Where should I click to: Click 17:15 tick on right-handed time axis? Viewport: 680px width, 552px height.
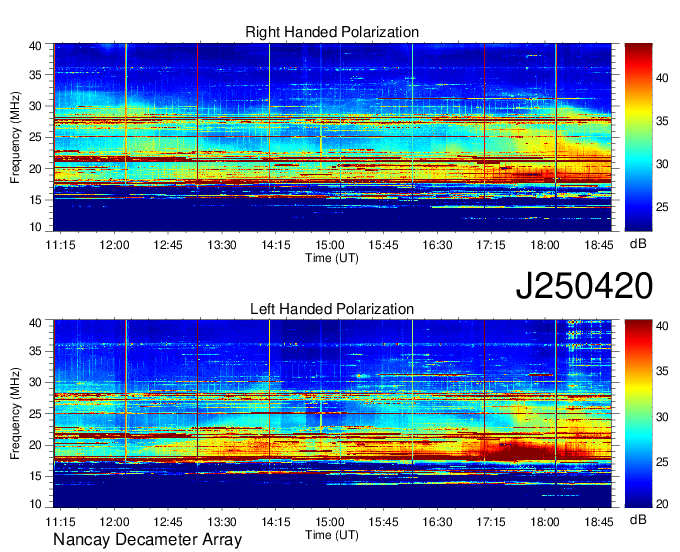pos(491,245)
